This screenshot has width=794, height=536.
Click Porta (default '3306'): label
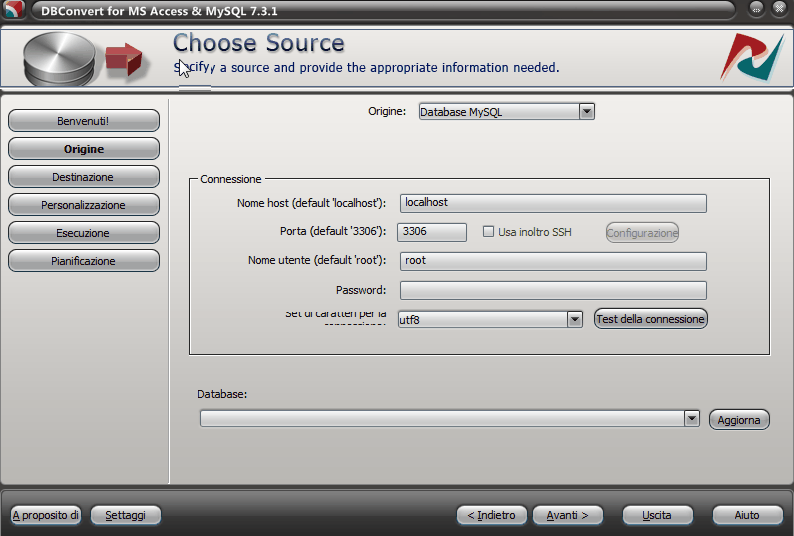(x=333, y=231)
